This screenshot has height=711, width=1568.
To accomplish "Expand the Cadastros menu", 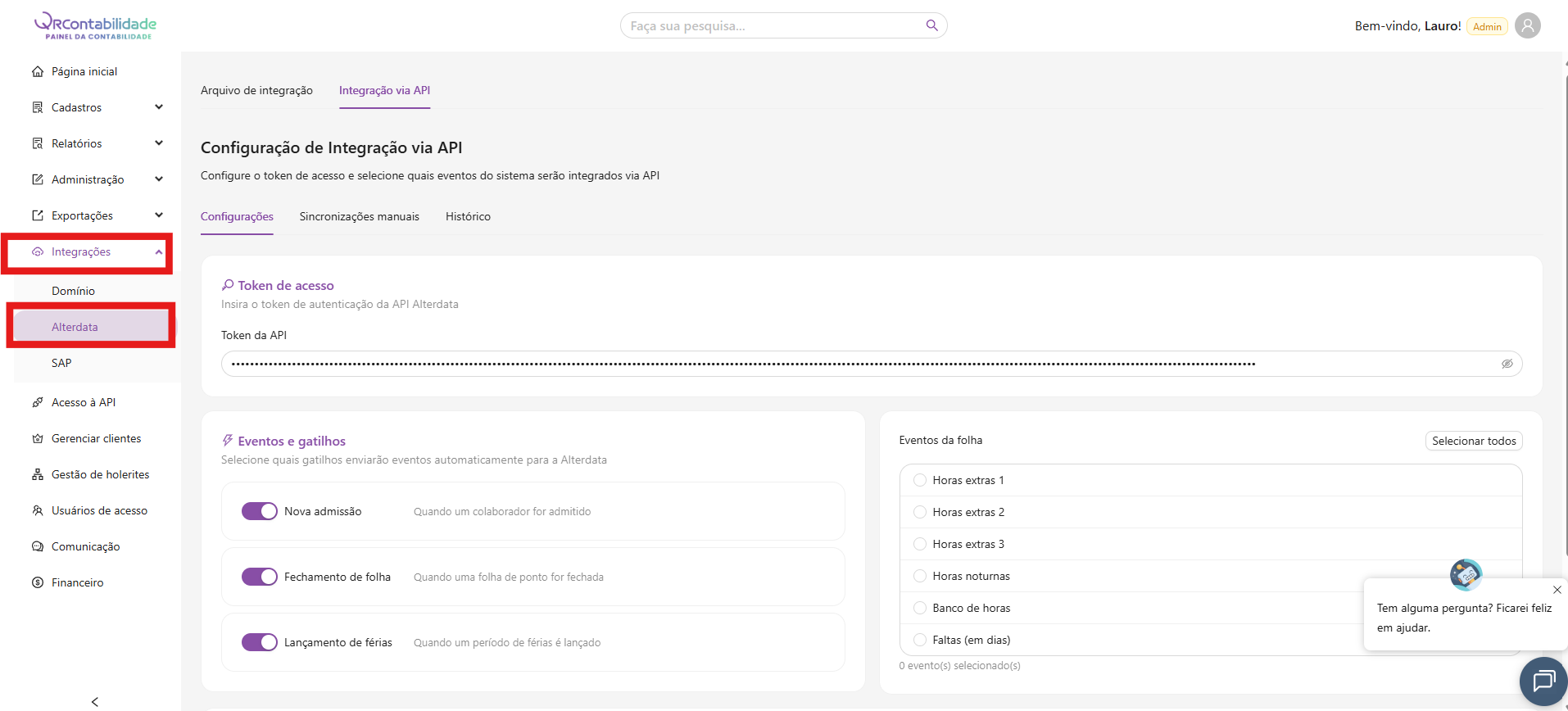I will click(x=158, y=107).
